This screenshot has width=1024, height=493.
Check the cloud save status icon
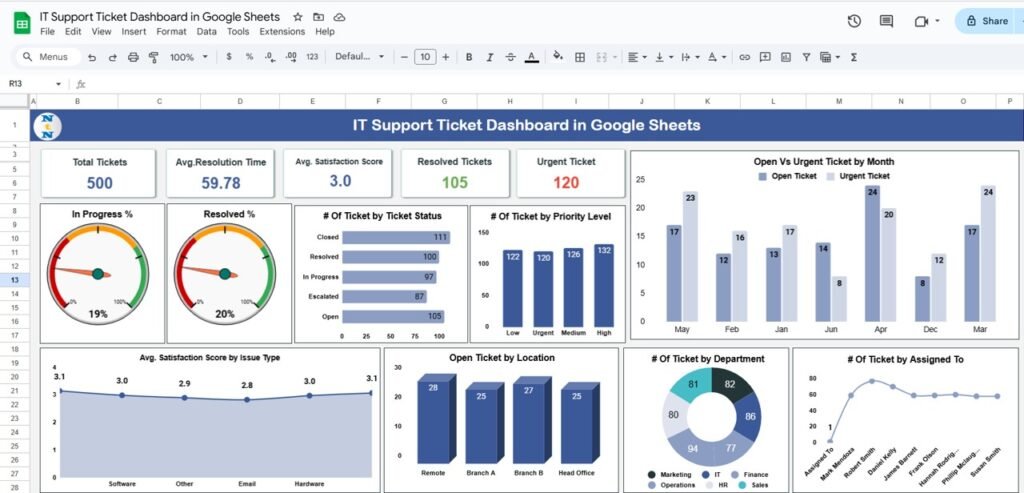pyautogui.click(x=339, y=17)
